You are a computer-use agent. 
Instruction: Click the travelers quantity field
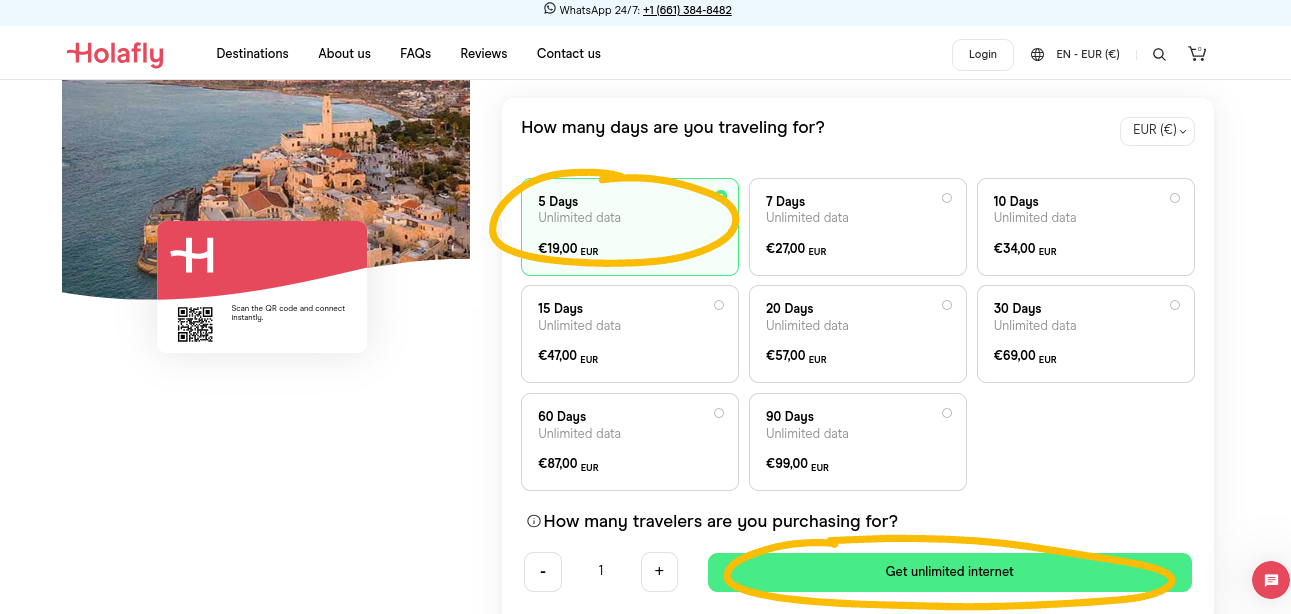pos(601,571)
